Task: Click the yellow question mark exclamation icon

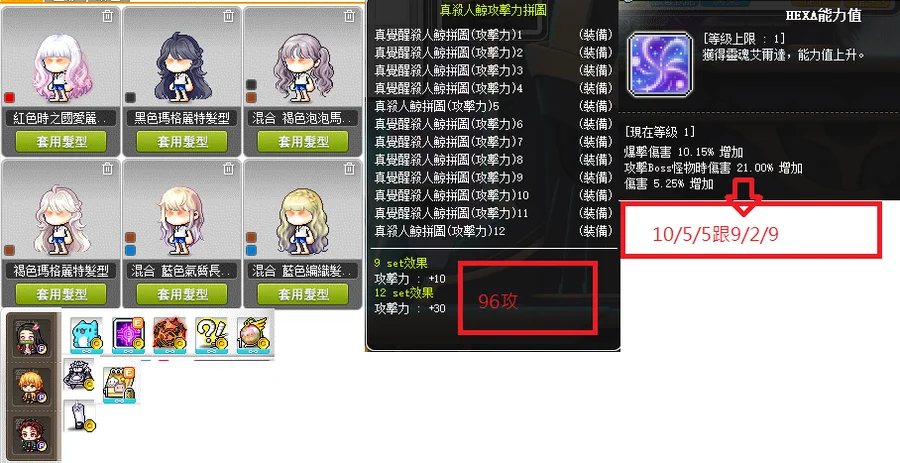Action: [x=211, y=334]
